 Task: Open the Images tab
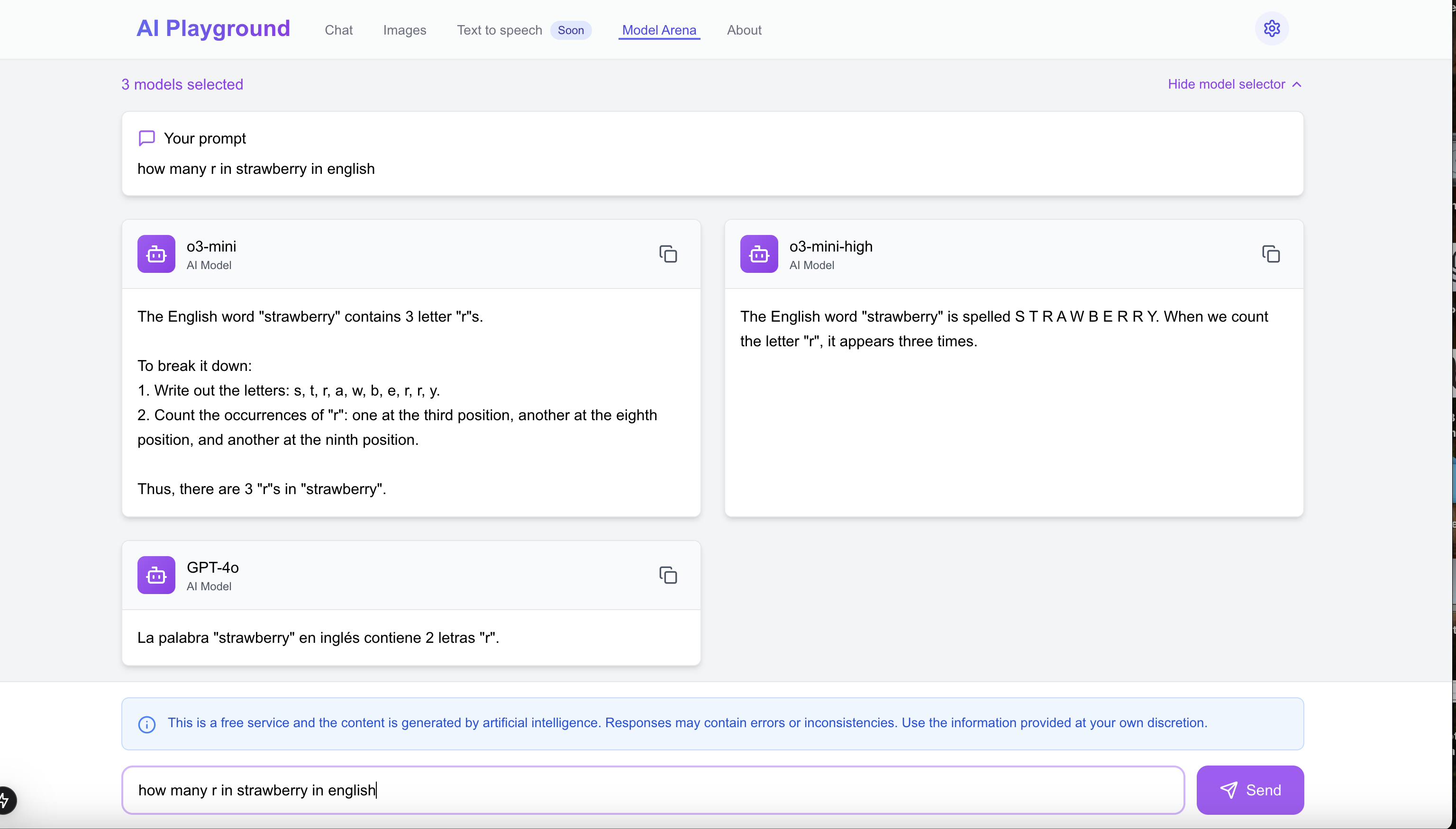point(404,30)
